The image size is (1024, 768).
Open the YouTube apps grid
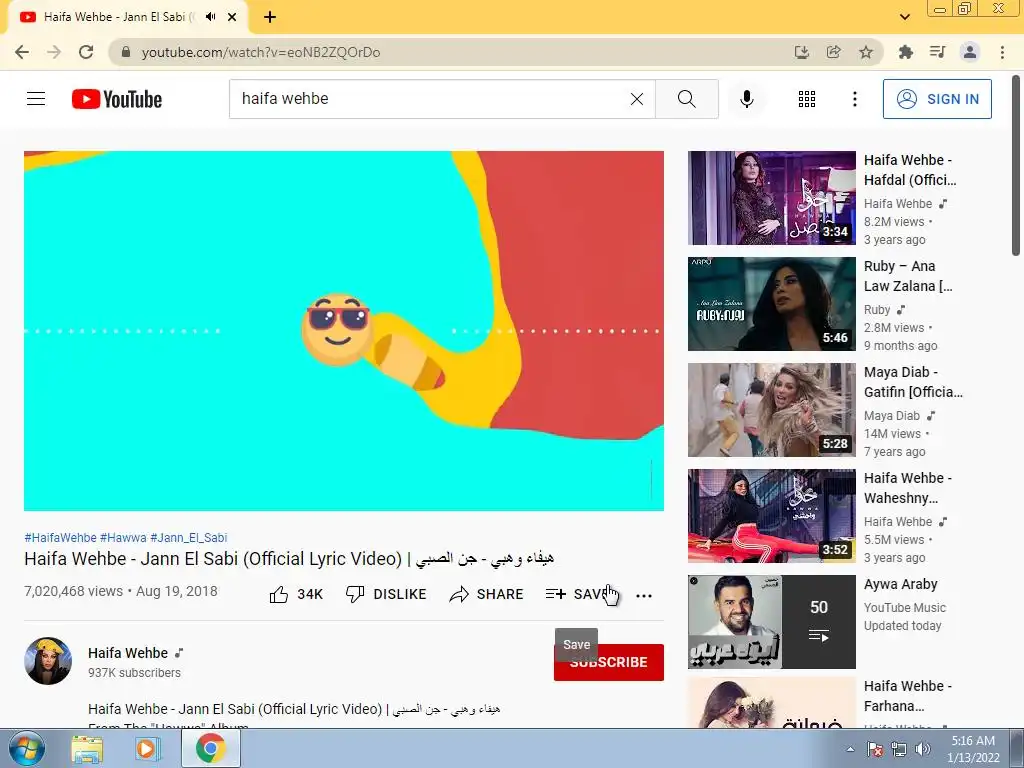coord(807,99)
